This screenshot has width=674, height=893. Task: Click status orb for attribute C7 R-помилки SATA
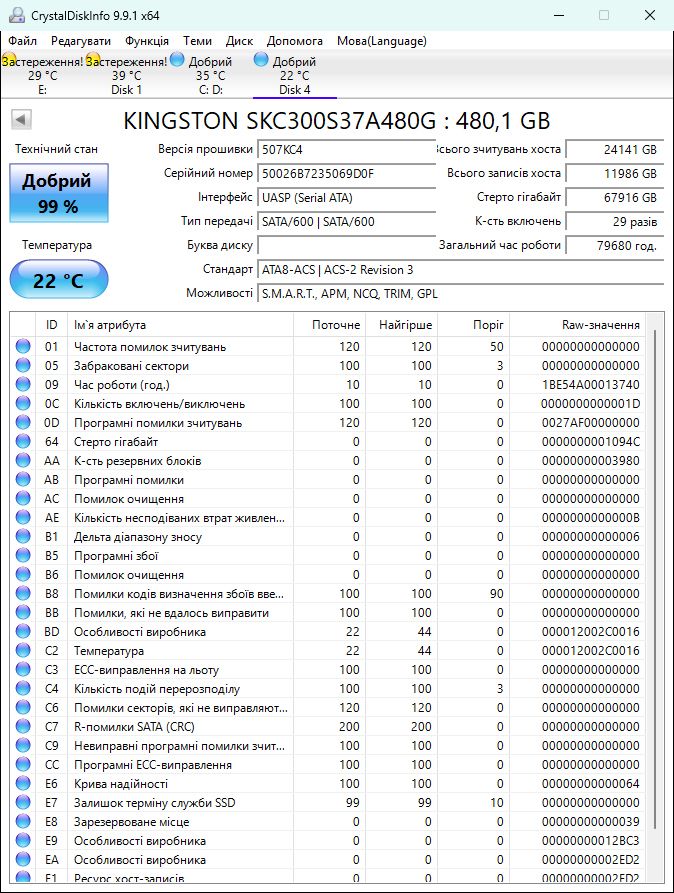[x=23, y=726]
